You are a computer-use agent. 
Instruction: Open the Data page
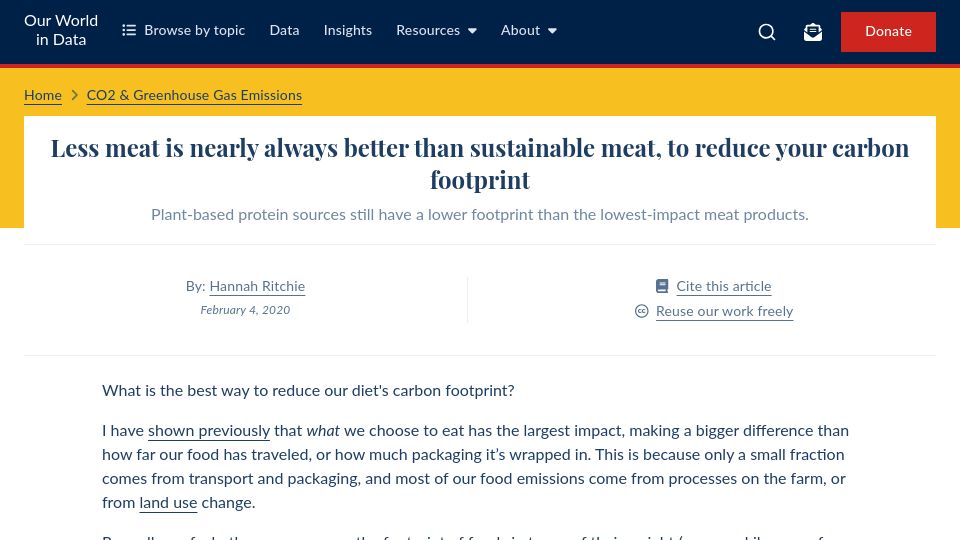284,30
